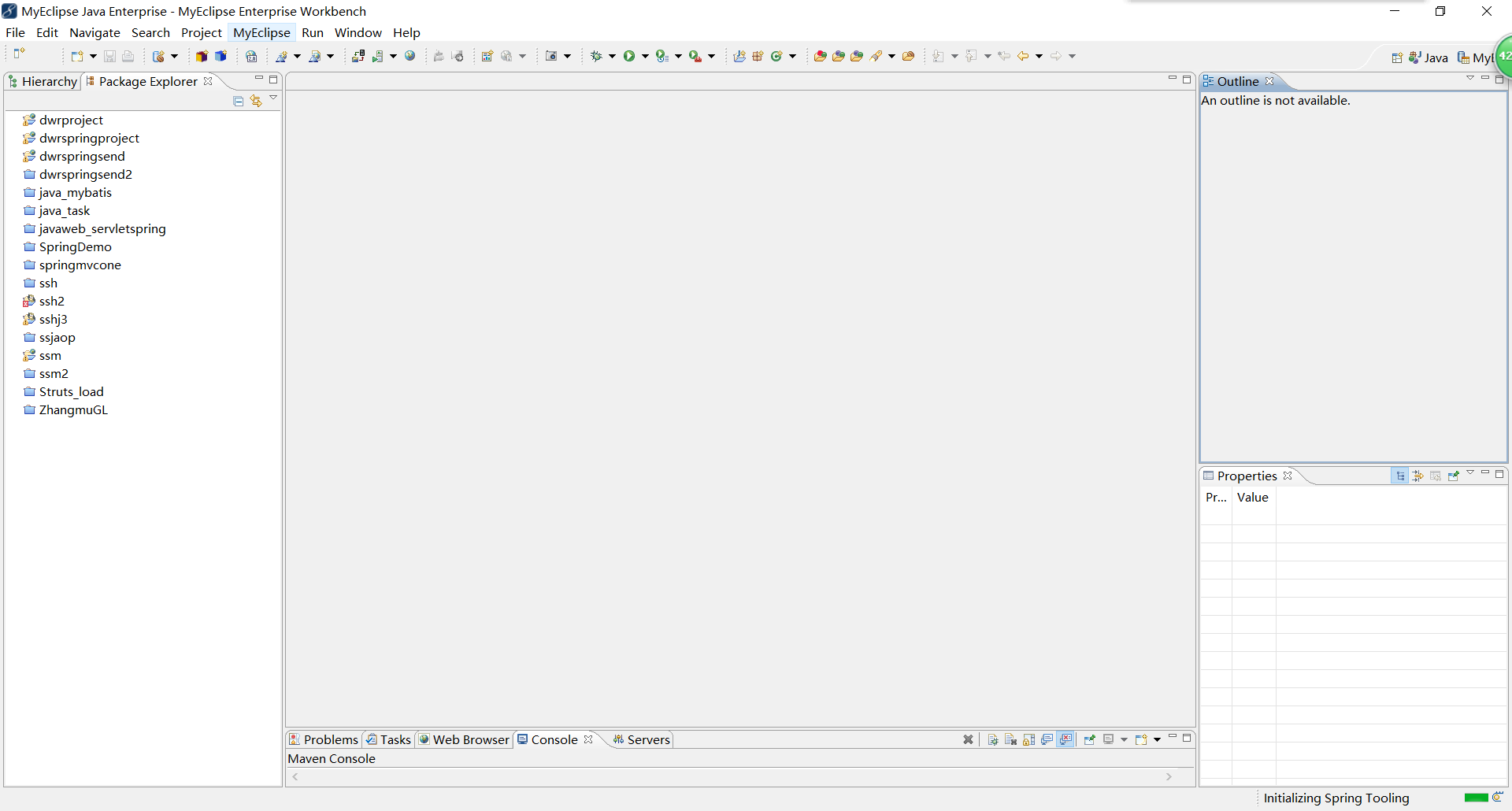Select the SpringDemo project

[75, 246]
